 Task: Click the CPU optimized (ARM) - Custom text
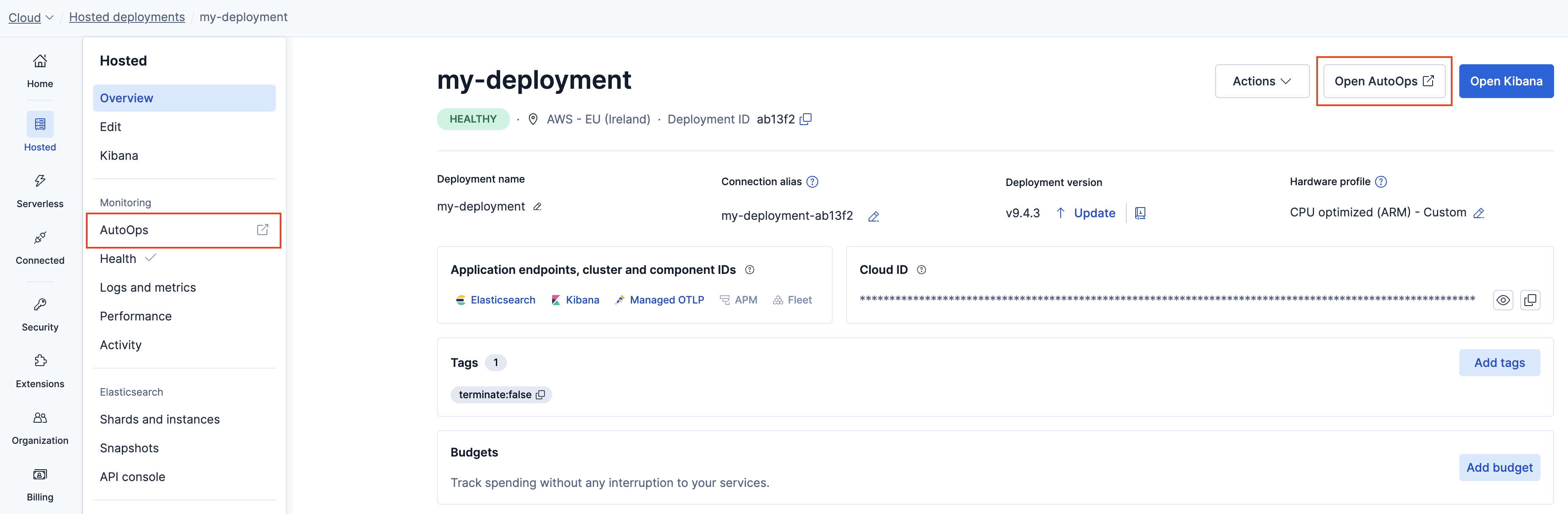(x=1378, y=212)
